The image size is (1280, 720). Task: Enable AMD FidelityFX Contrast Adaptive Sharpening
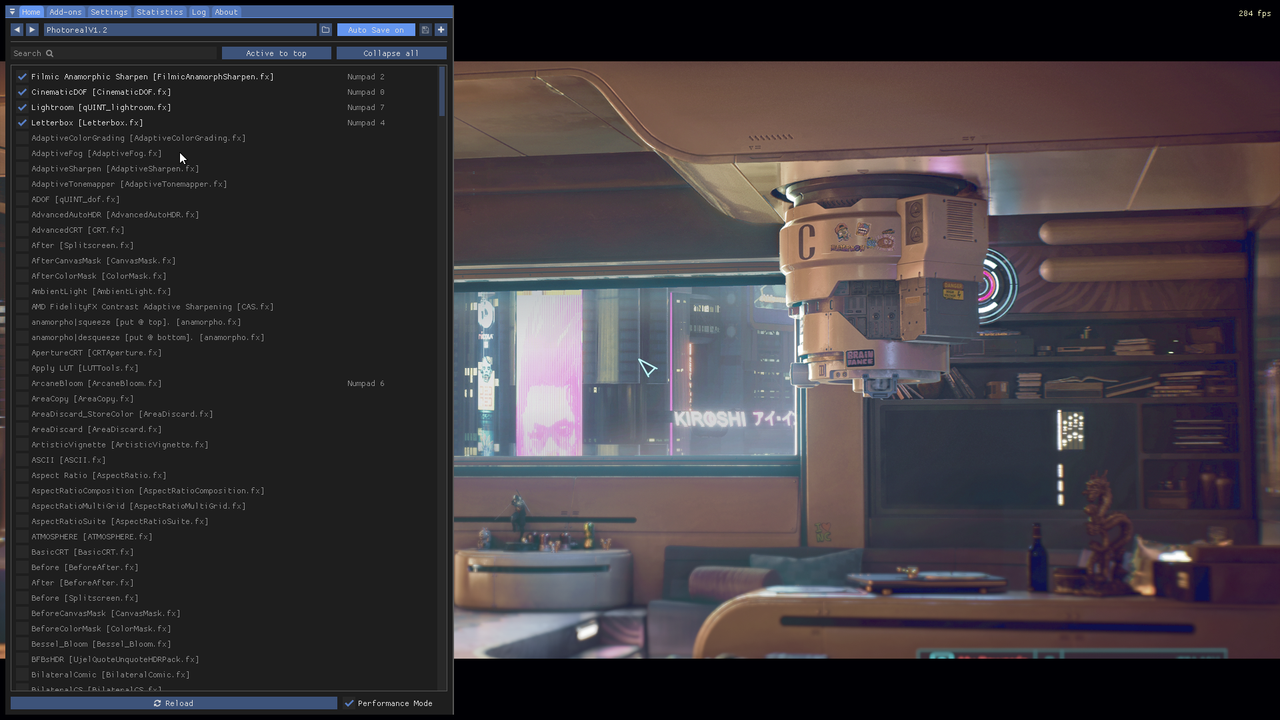point(22,306)
